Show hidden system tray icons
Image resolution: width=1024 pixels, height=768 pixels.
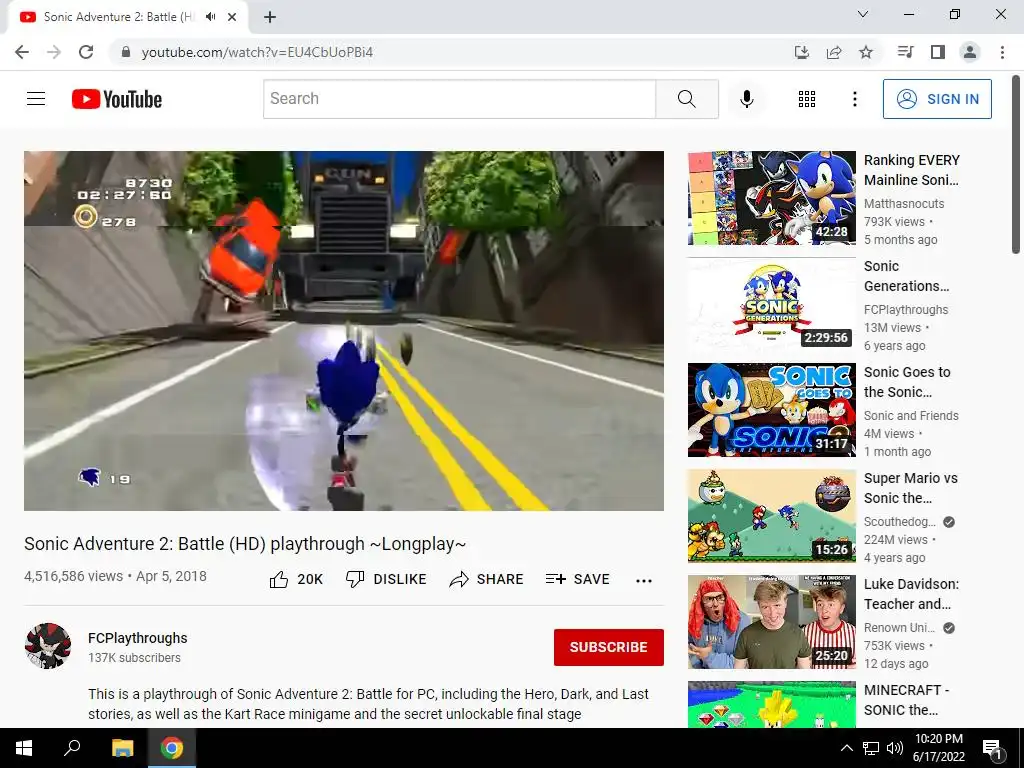point(846,748)
